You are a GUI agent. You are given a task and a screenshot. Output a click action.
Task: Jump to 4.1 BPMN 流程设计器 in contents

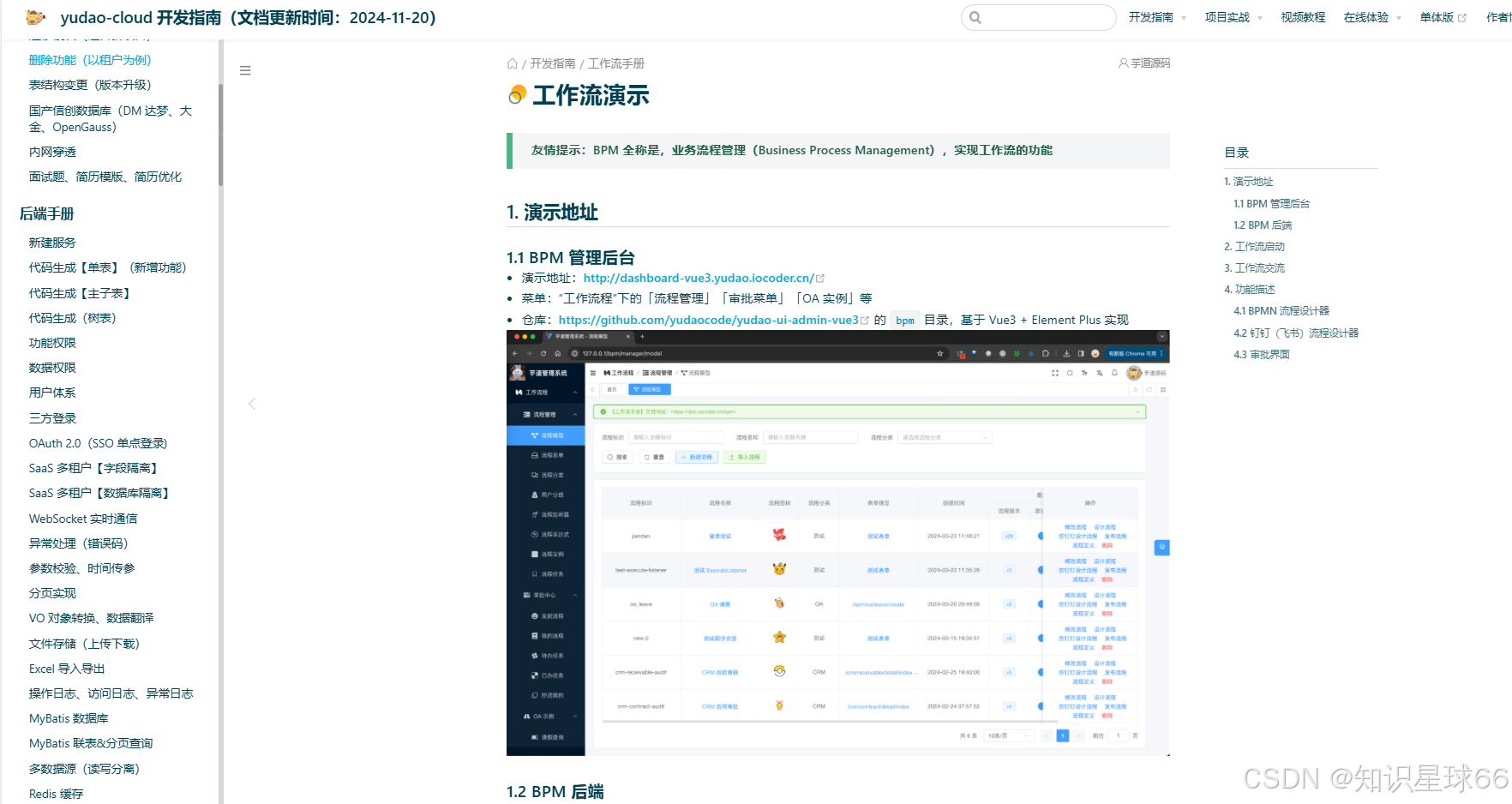tap(1281, 311)
